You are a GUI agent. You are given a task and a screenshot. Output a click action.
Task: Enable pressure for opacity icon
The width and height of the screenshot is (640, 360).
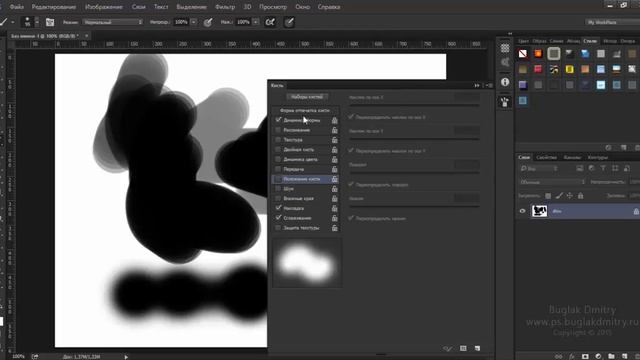pos(208,22)
